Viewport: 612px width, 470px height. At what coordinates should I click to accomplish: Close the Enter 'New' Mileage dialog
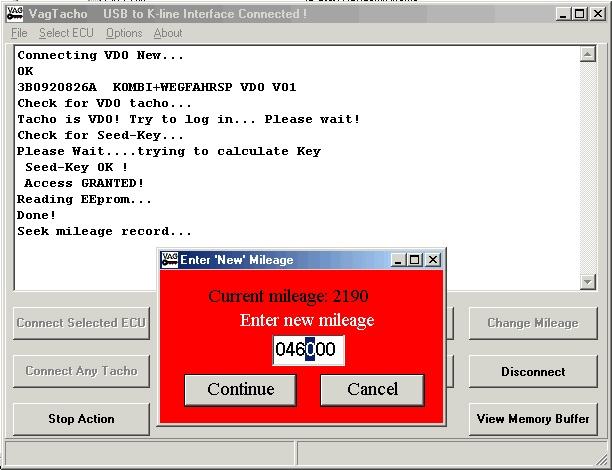pyautogui.click(x=433, y=260)
